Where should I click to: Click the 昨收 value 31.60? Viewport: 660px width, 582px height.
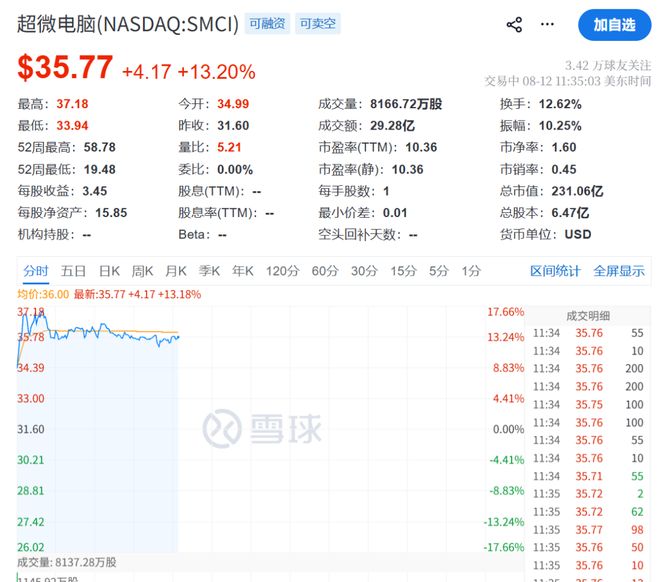pyautogui.click(x=233, y=126)
